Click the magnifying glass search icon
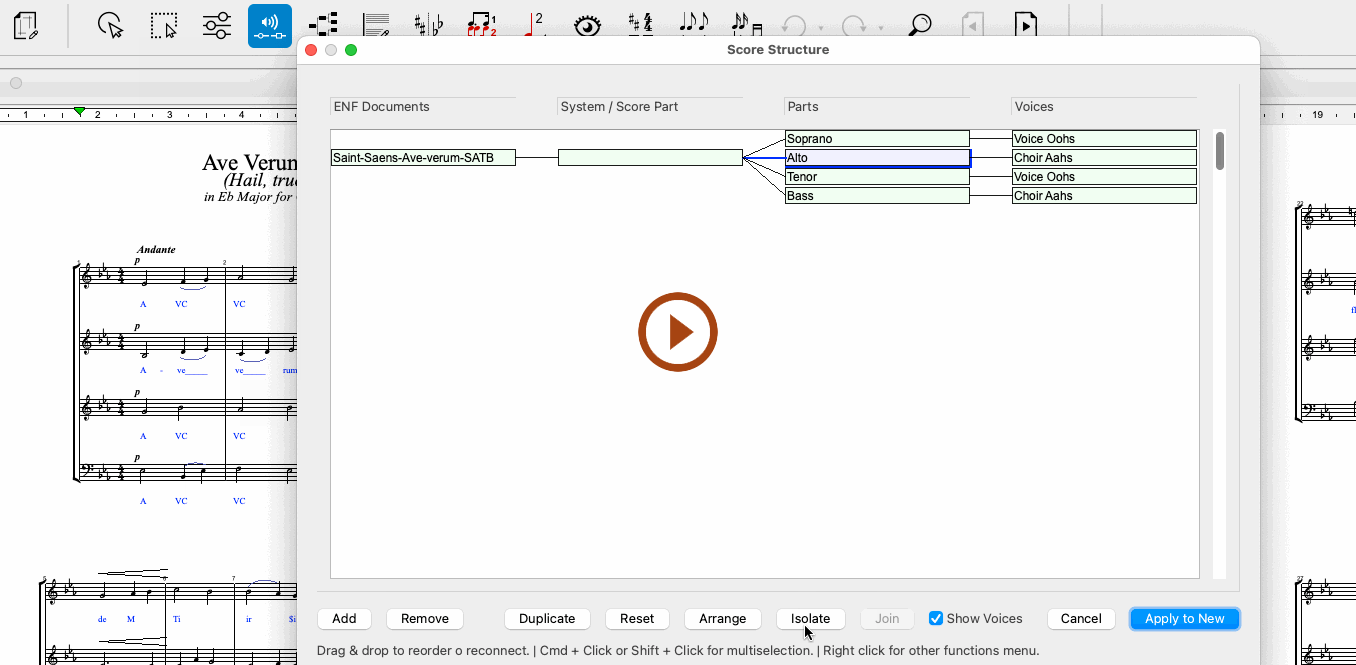 919,25
